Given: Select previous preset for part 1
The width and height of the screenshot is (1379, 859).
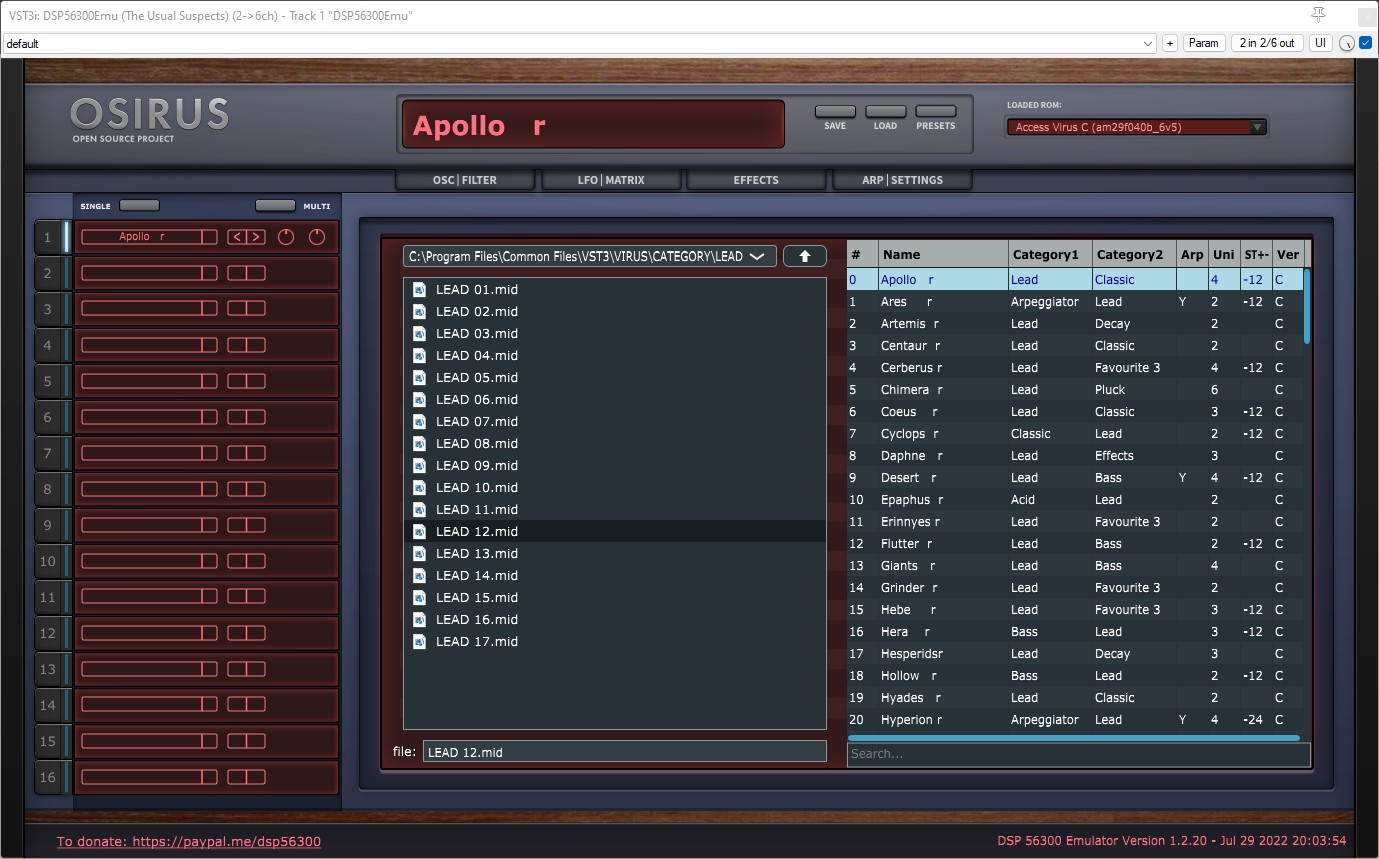Looking at the screenshot, I should pos(237,237).
